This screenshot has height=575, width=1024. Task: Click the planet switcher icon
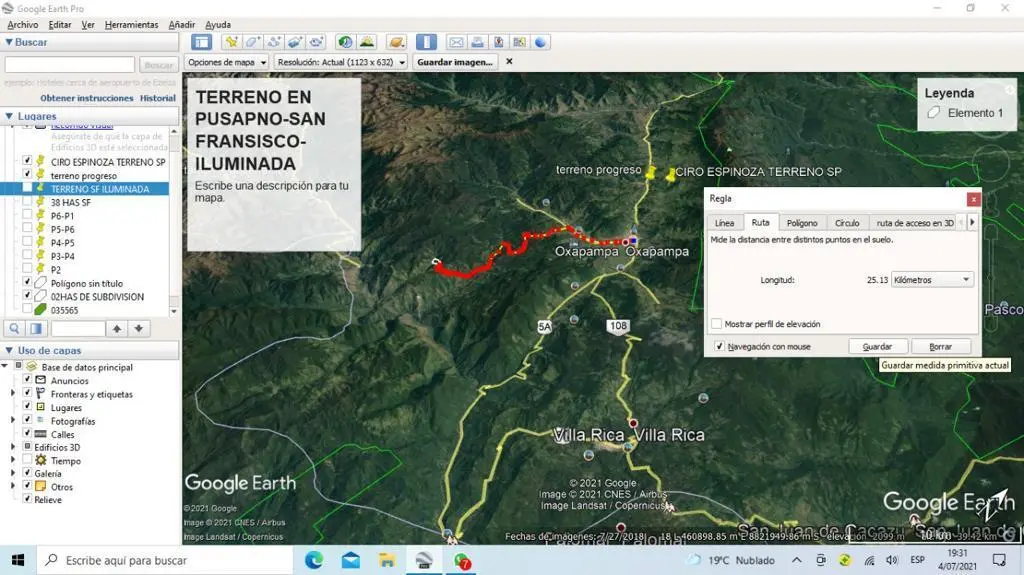tap(396, 42)
